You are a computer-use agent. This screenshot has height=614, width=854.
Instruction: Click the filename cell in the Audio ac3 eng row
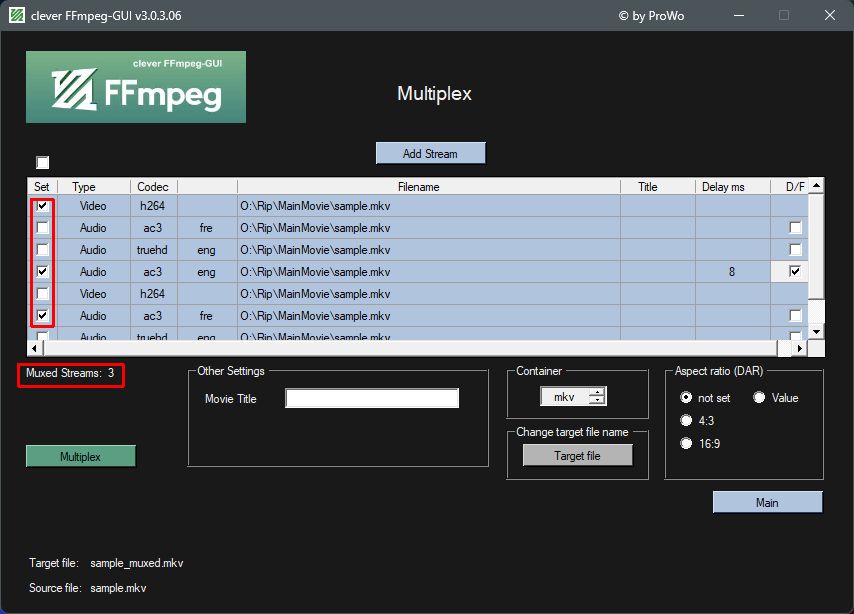(429, 271)
